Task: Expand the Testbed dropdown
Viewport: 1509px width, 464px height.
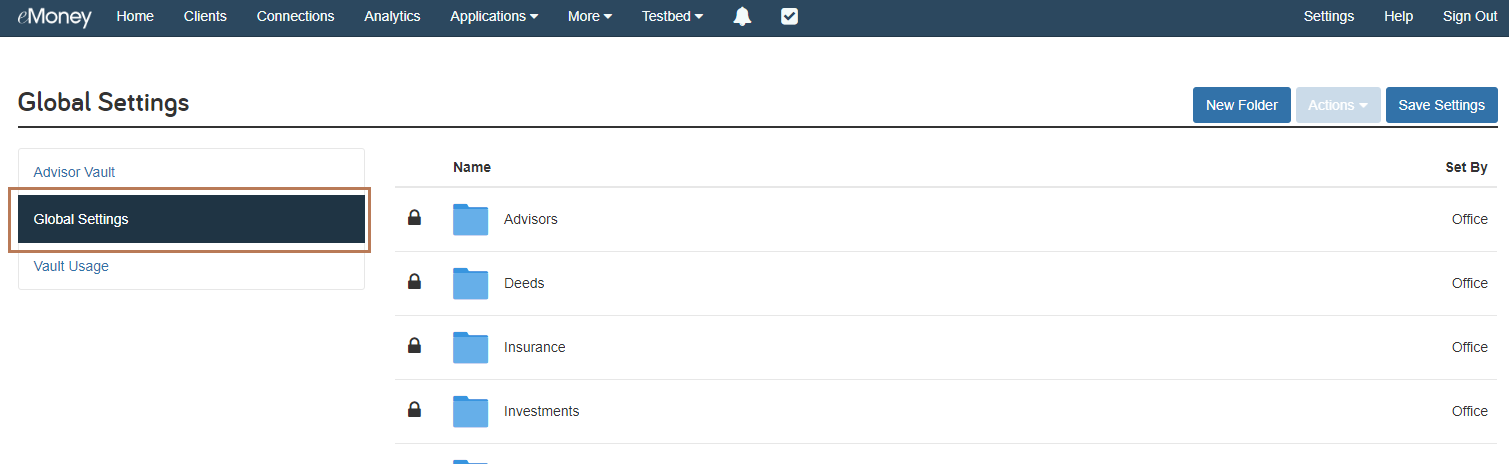Action: [672, 16]
